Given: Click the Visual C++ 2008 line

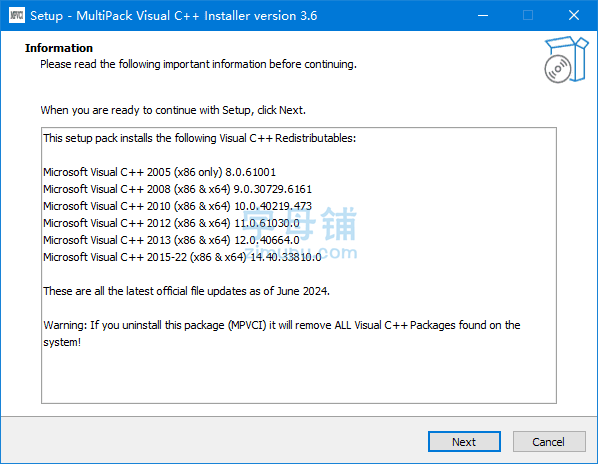Looking at the screenshot, I should [x=177, y=189].
